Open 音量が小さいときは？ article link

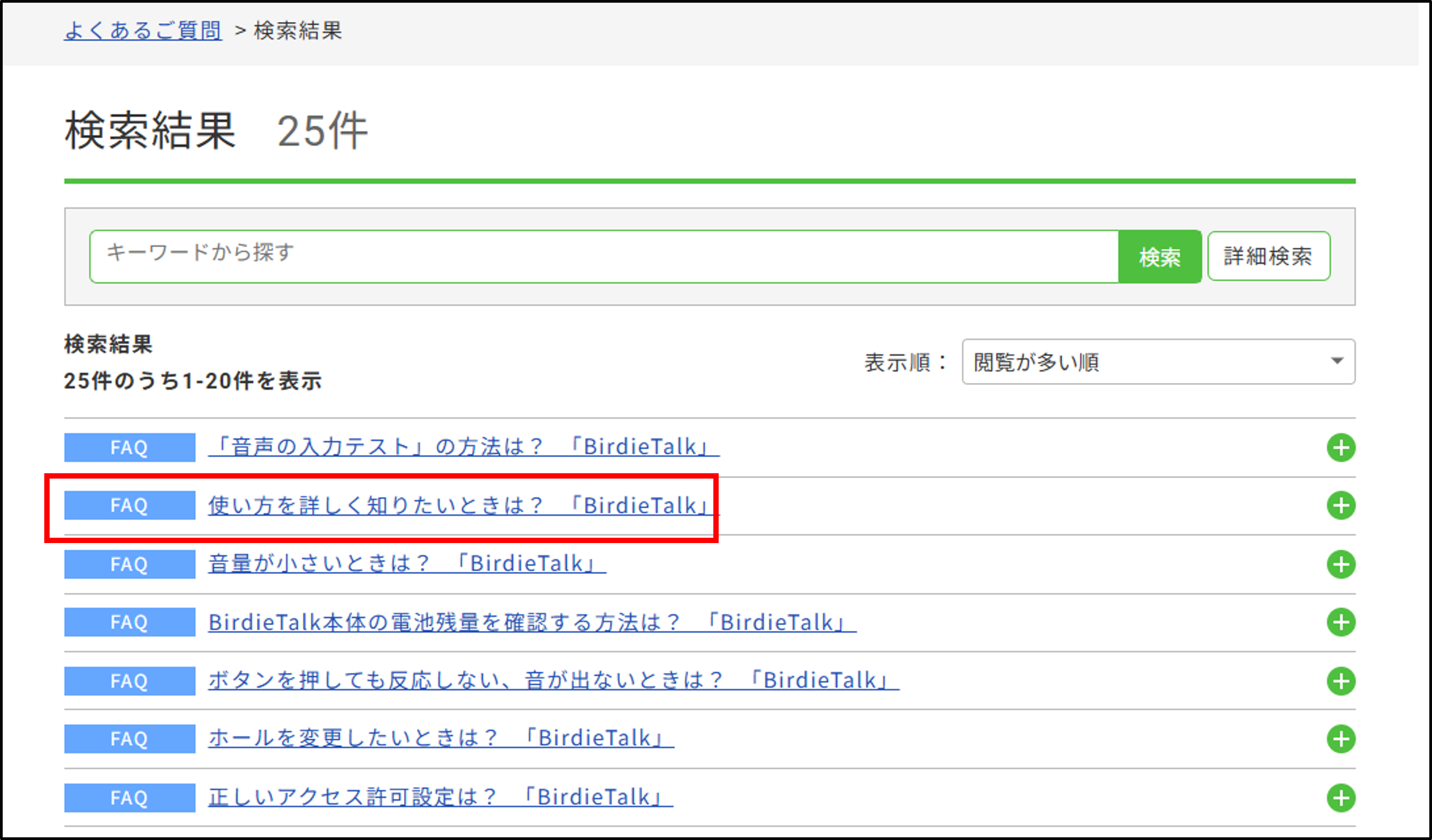point(407,563)
